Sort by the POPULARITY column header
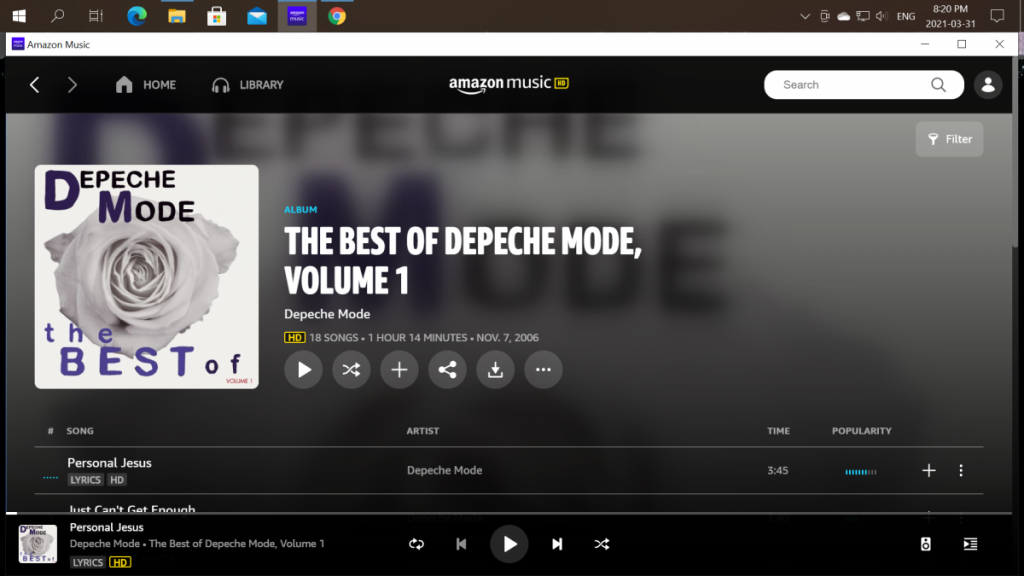This screenshot has width=1024, height=576. pos(861,431)
